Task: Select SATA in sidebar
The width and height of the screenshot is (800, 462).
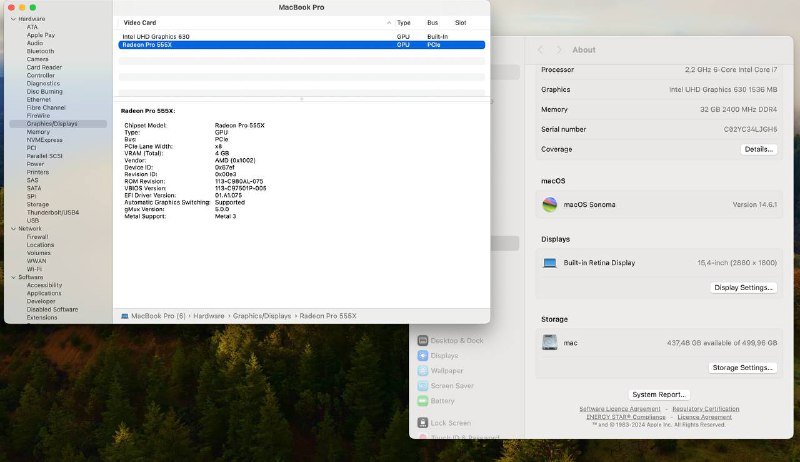Action: (x=34, y=189)
